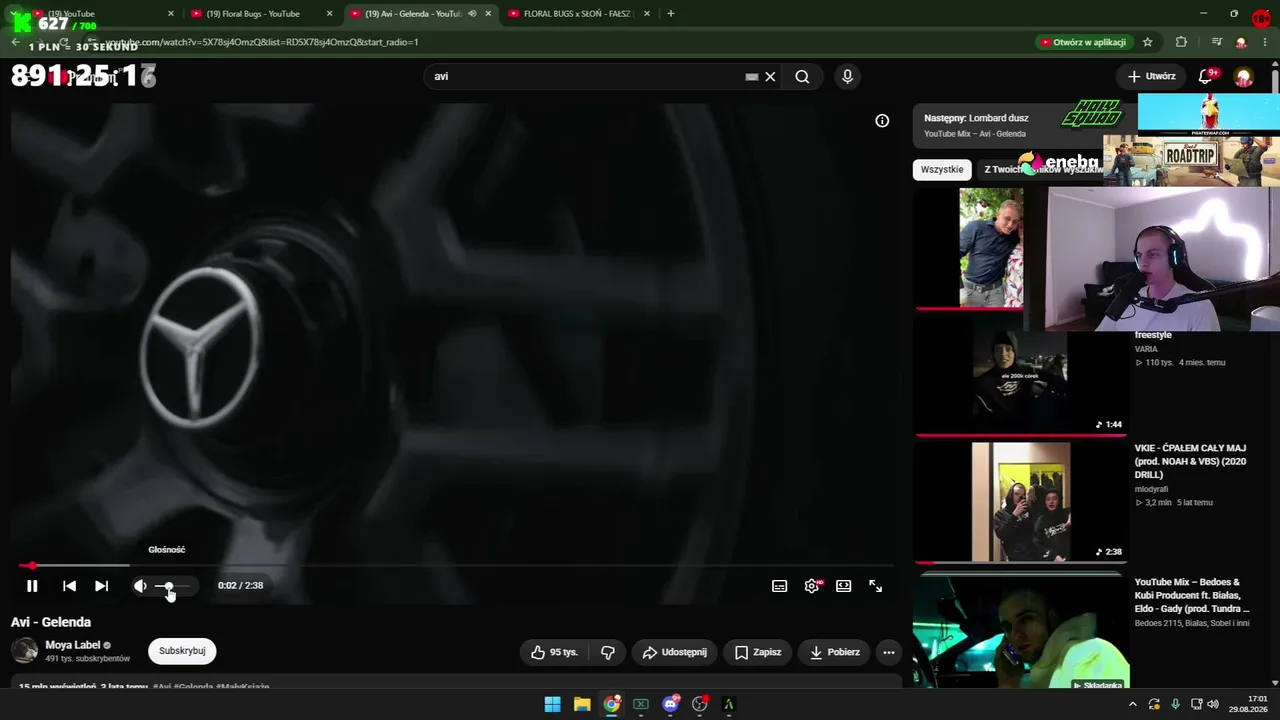Download video with Pobierz button
Screen dimensions: 1280x720
click(834, 652)
